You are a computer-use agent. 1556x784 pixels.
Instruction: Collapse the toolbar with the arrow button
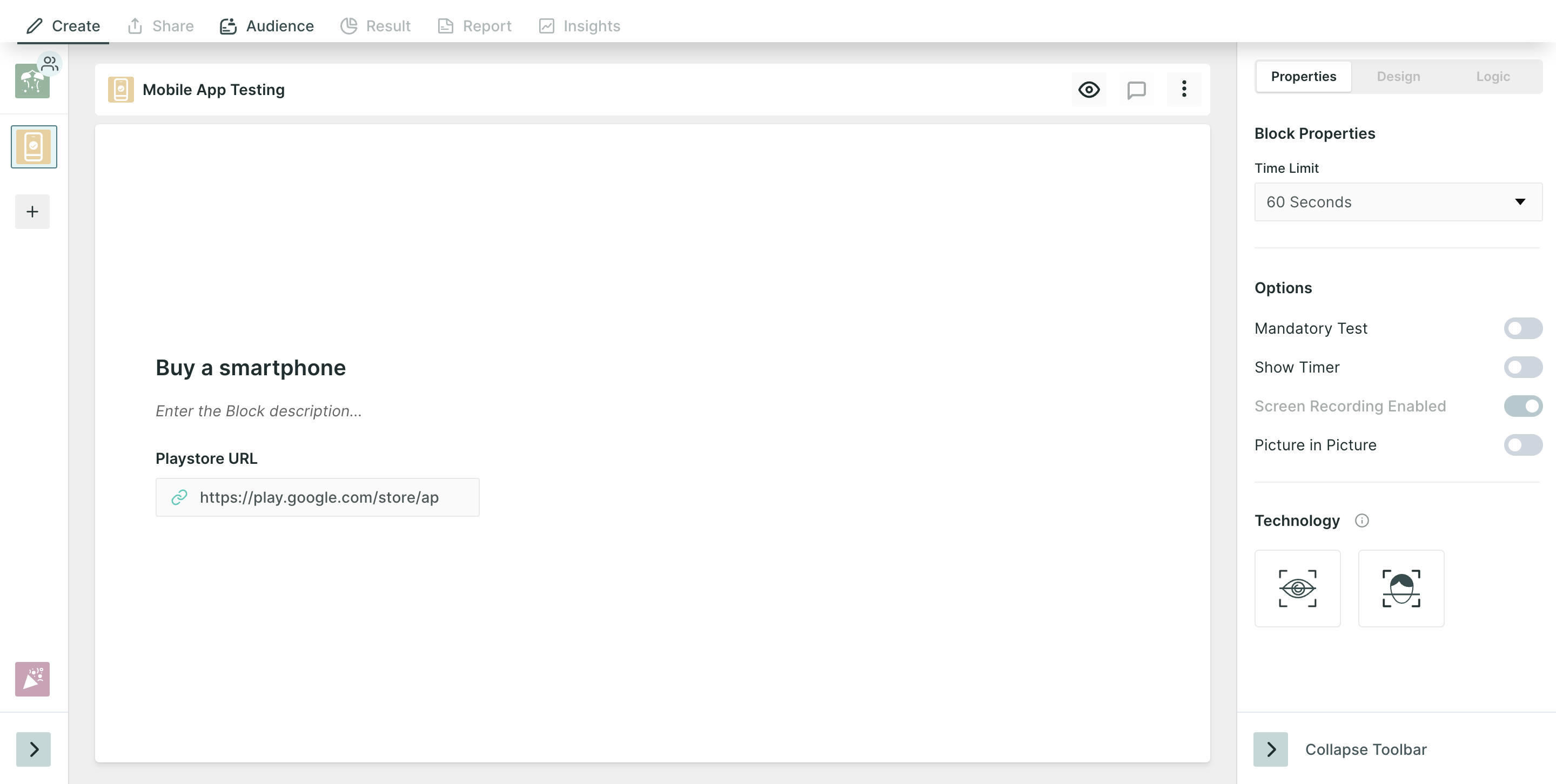click(1270, 749)
